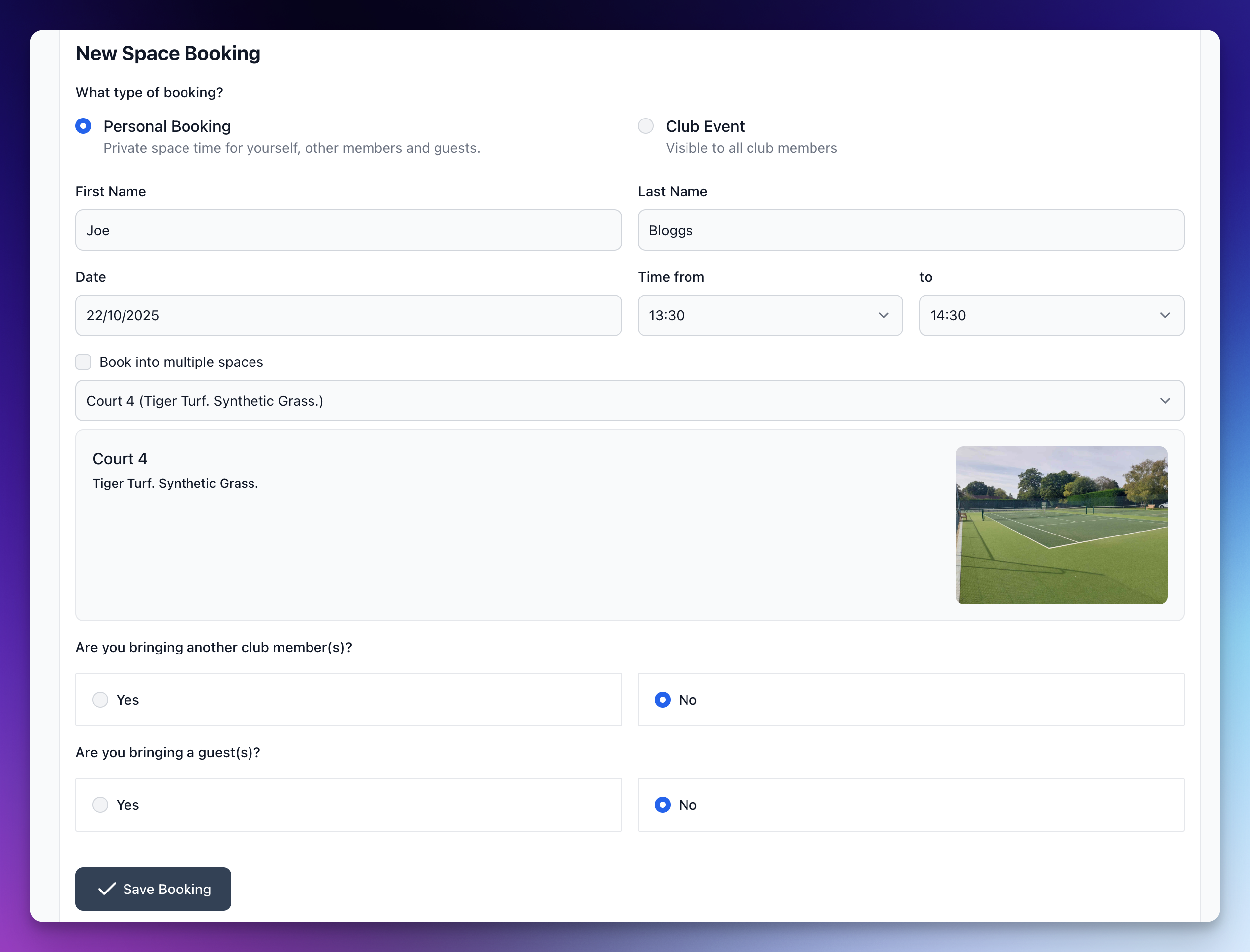Click the Court 4 tennis court photo
The width and height of the screenshot is (1250, 952).
click(1061, 525)
